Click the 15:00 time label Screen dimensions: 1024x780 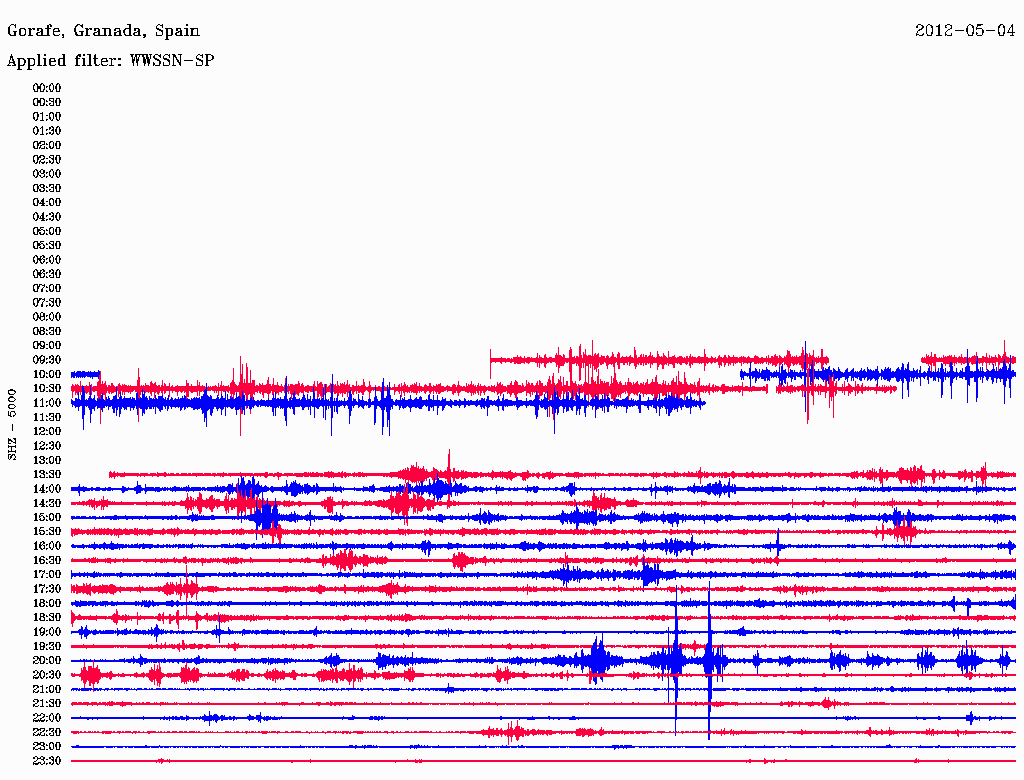coord(47,517)
